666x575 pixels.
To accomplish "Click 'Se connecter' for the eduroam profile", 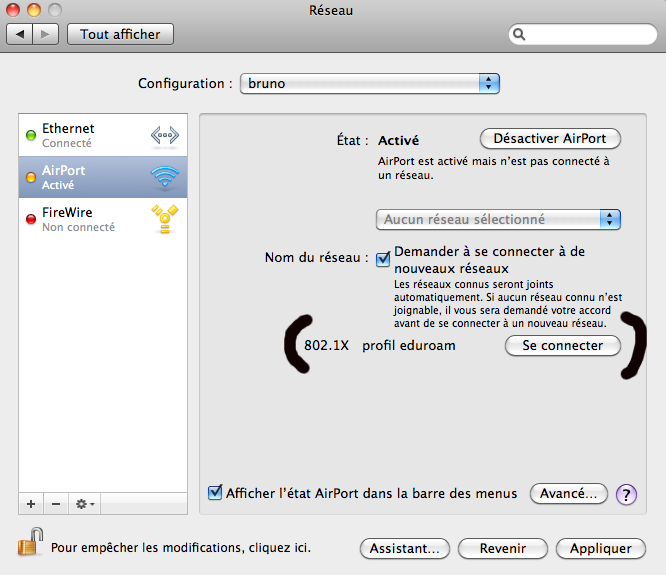I will pyautogui.click(x=562, y=346).
